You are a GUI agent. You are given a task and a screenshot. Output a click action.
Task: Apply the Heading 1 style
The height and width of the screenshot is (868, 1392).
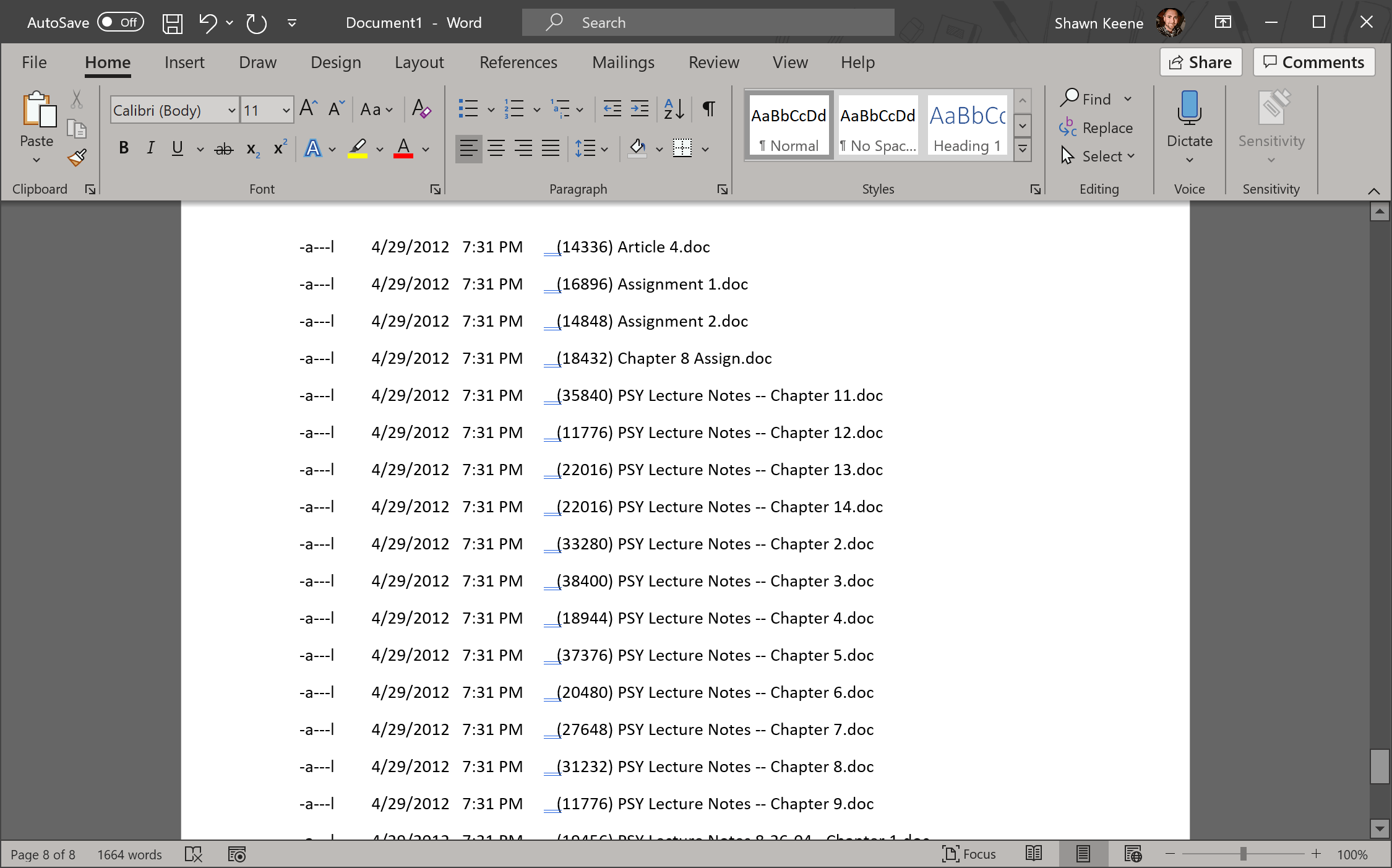pos(967,126)
